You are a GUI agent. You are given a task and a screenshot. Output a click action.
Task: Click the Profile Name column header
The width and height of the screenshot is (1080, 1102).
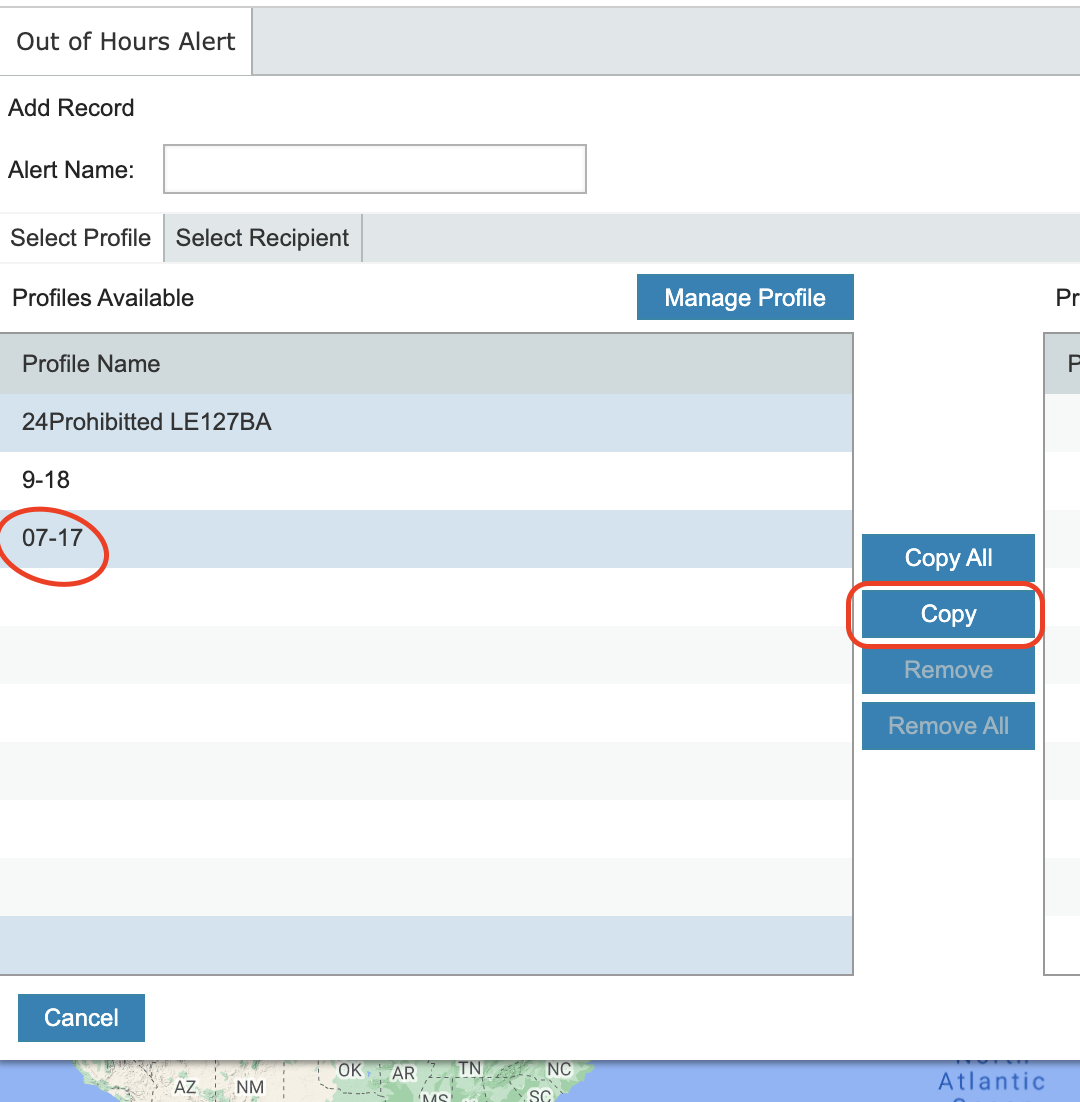click(91, 364)
